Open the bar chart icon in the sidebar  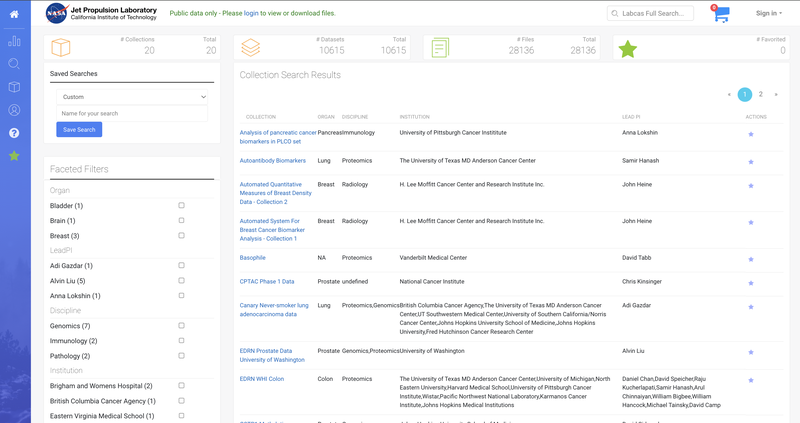[x=14, y=41]
